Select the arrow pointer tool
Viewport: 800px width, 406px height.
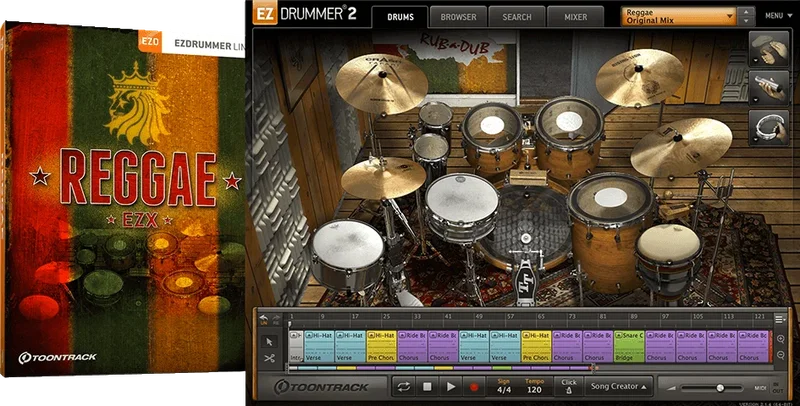[x=269, y=342]
